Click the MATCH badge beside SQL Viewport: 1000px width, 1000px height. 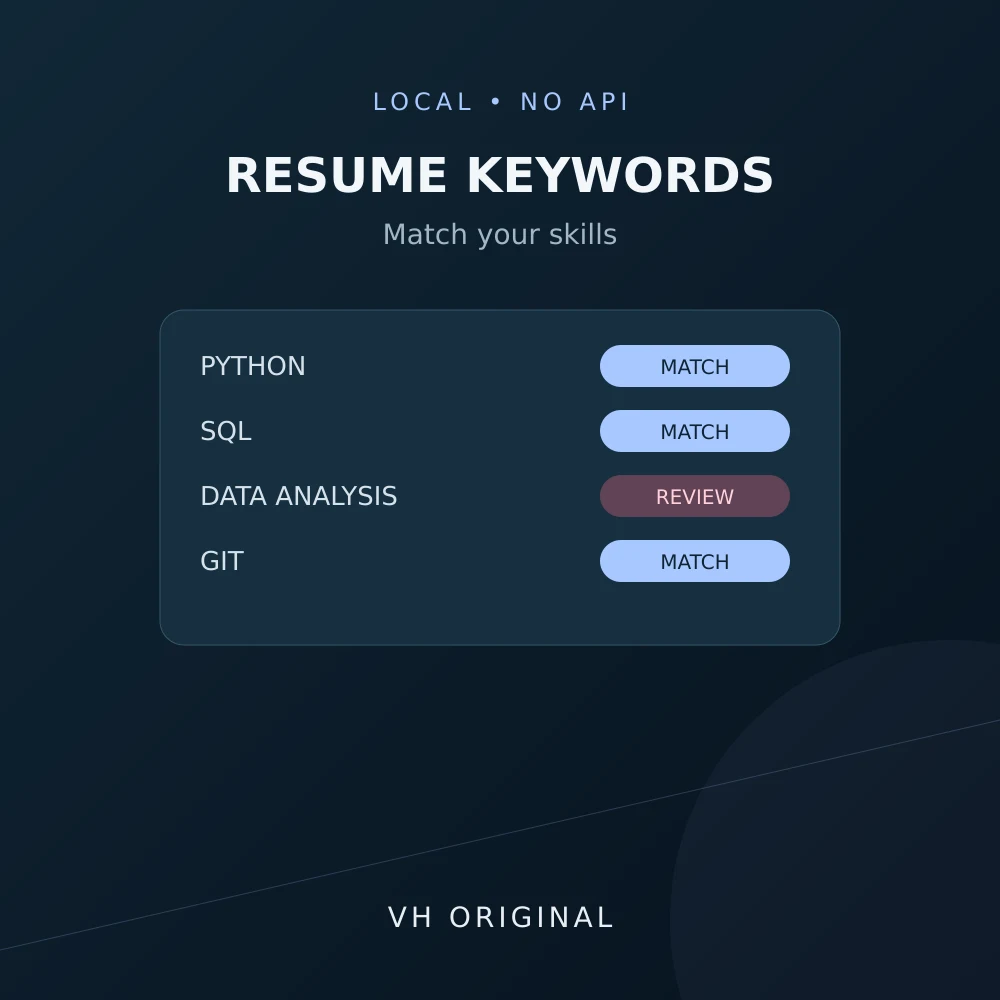[x=695, y=431]
